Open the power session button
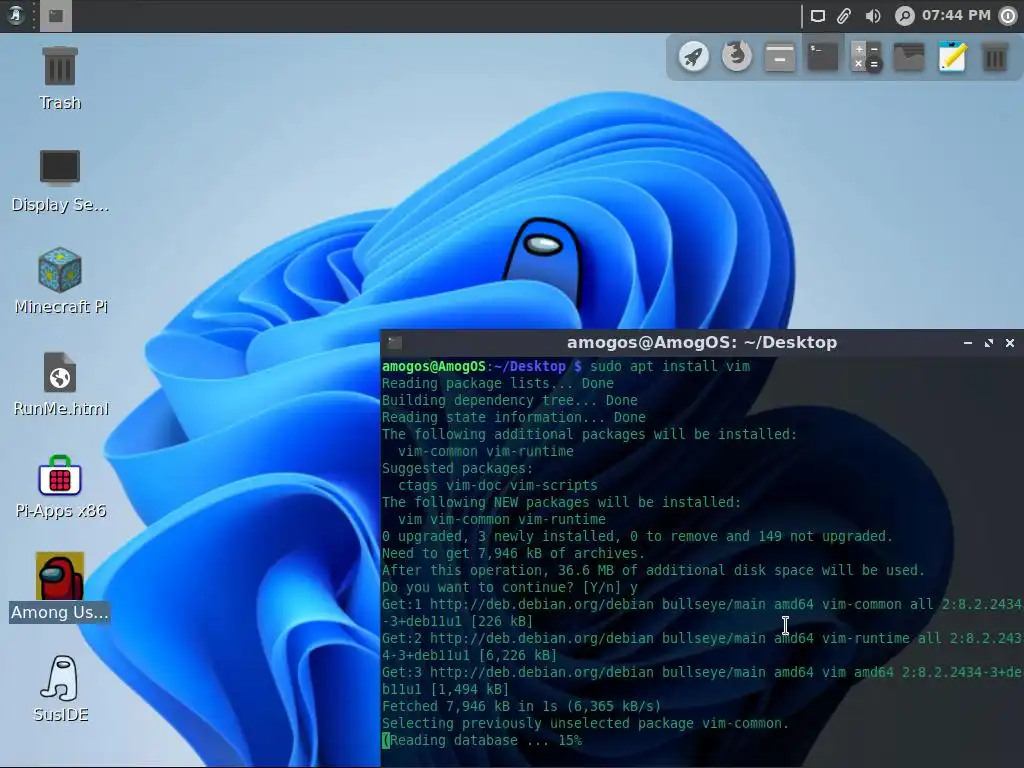The width and height of the screenshot is (1024, 768). 1008,16
